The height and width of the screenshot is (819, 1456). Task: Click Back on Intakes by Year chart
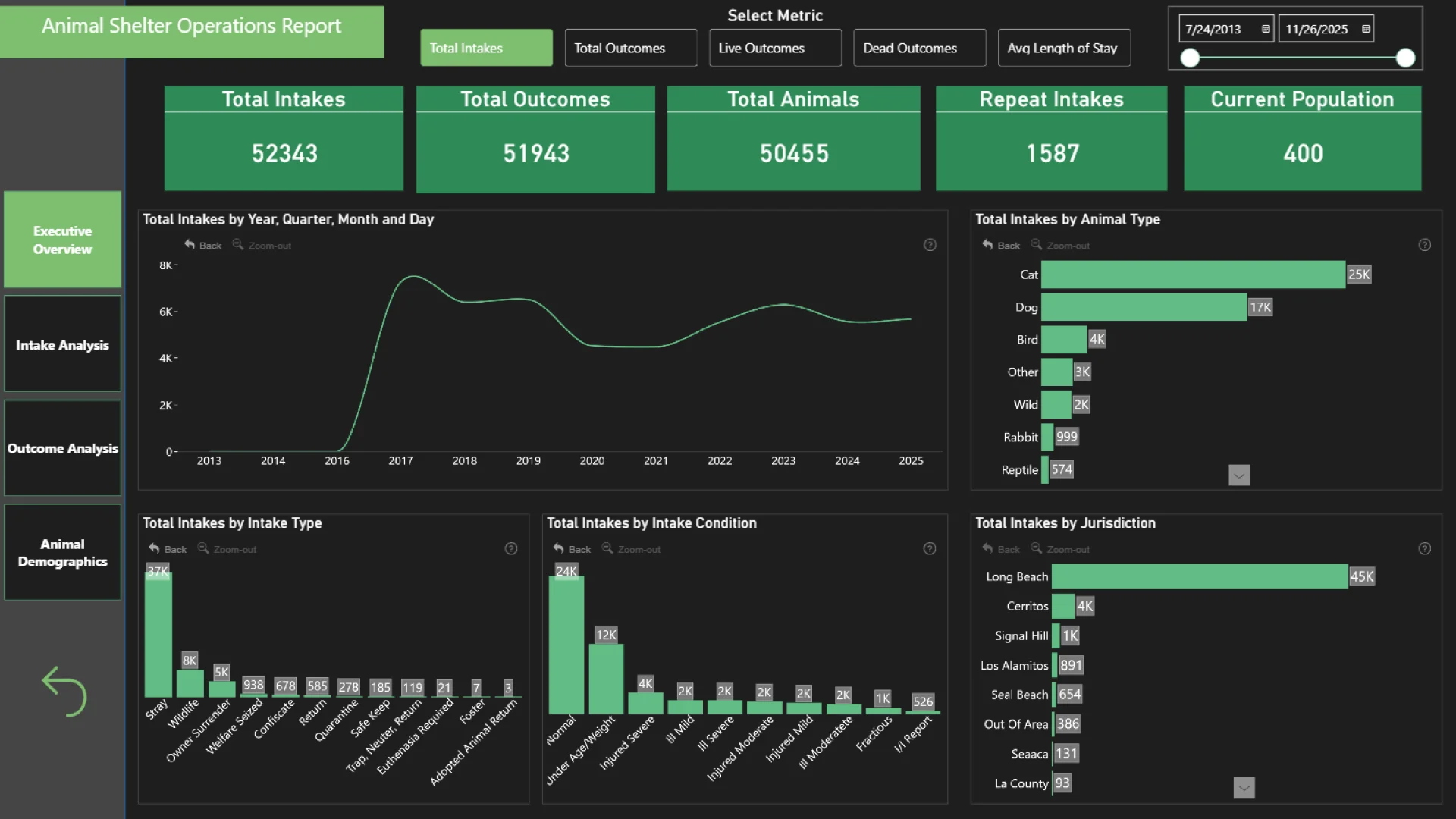(x=203, y=245)
